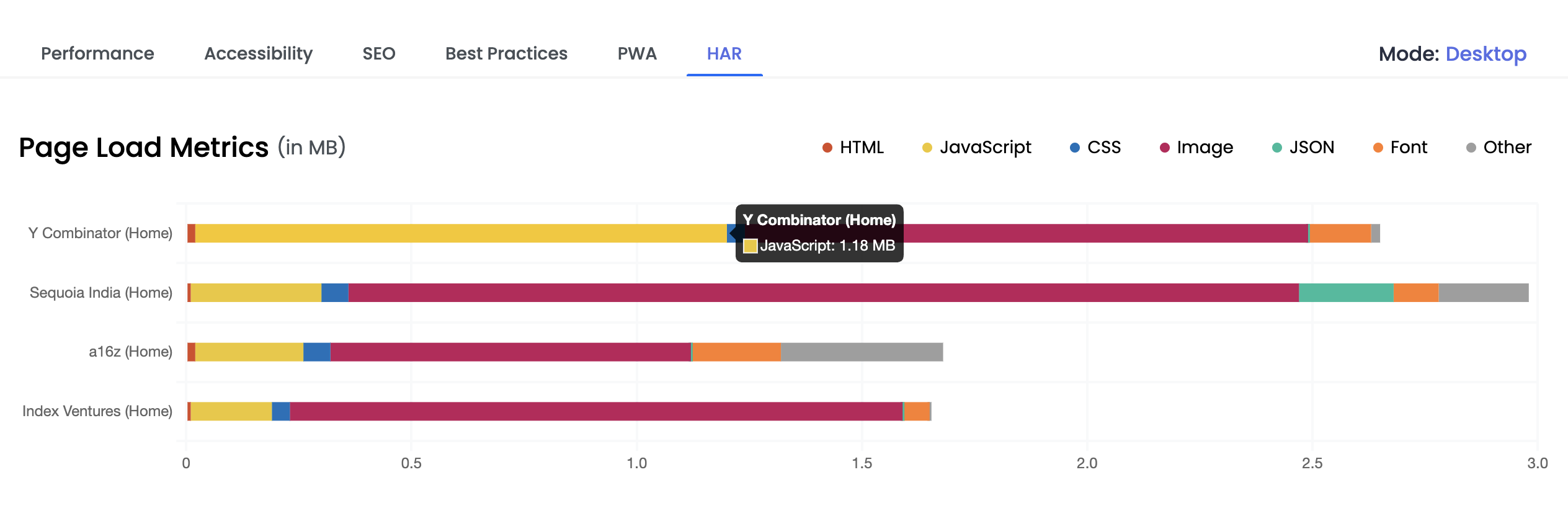The image size is (1568, 516).
Task: Click a16z red HTML bar segment
Action: 191,352
